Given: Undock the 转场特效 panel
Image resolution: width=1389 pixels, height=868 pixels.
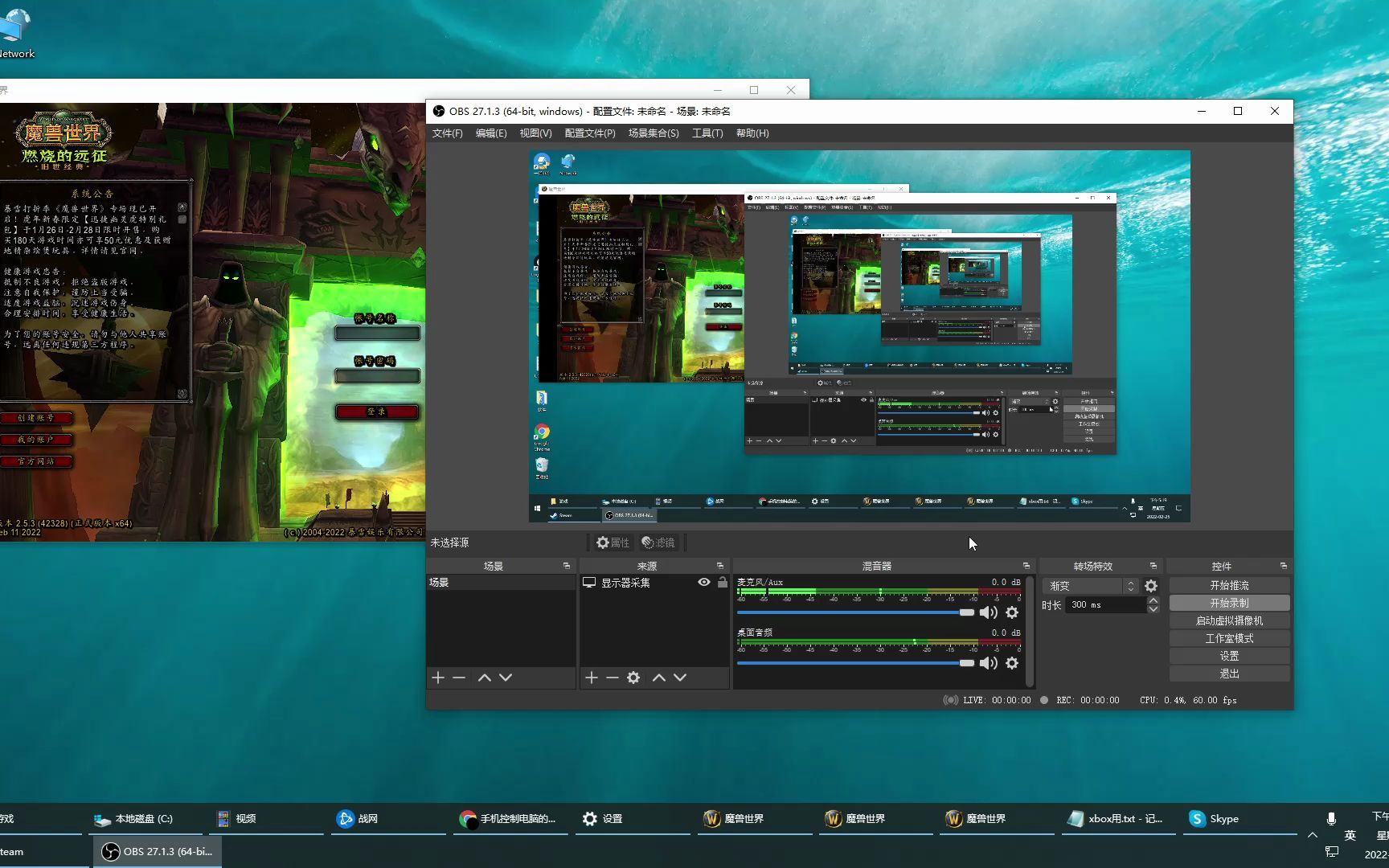Looking at the screenshot, I should pos(1153,566).
